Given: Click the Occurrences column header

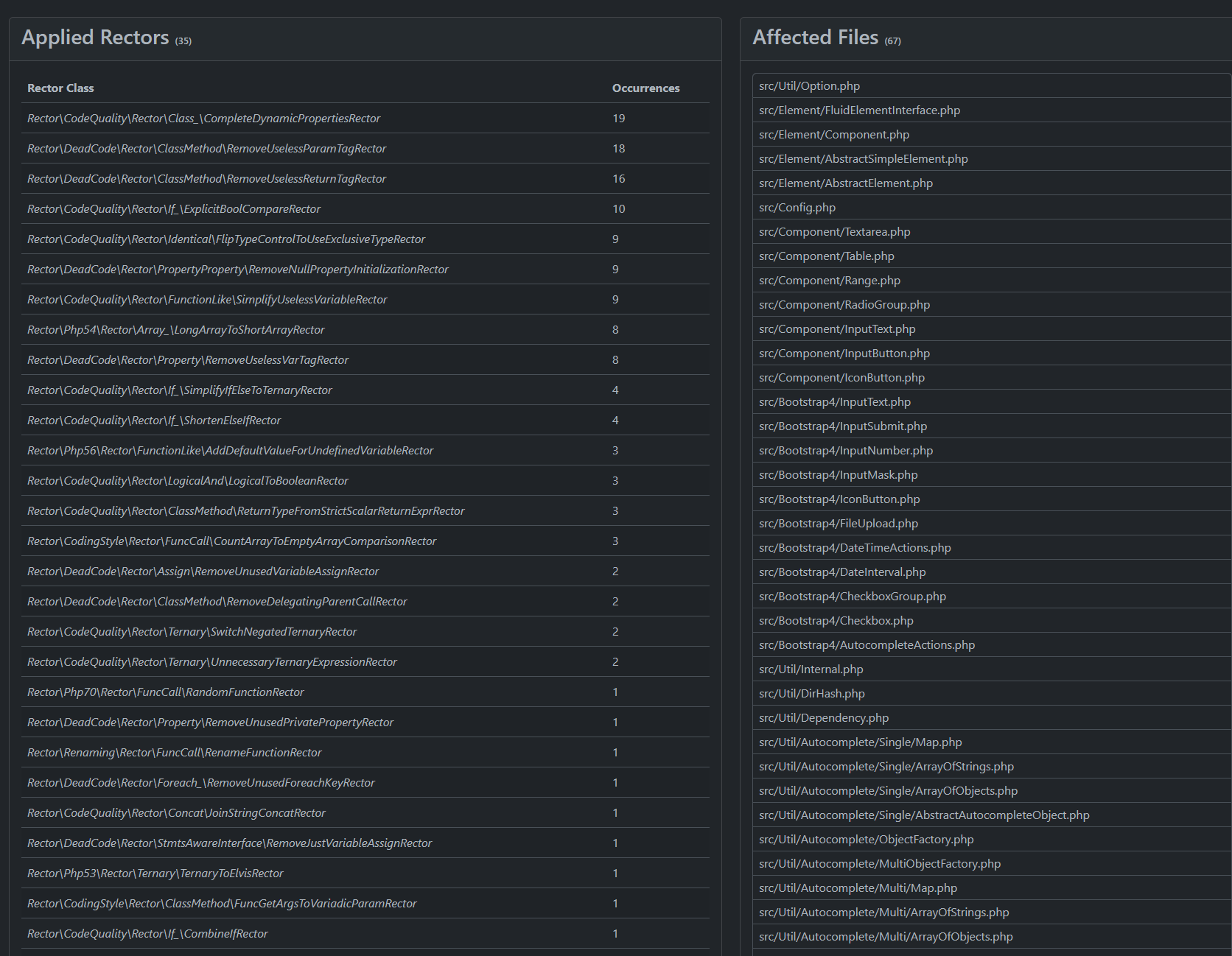Looking at the screenshot, I should (645, 88).
